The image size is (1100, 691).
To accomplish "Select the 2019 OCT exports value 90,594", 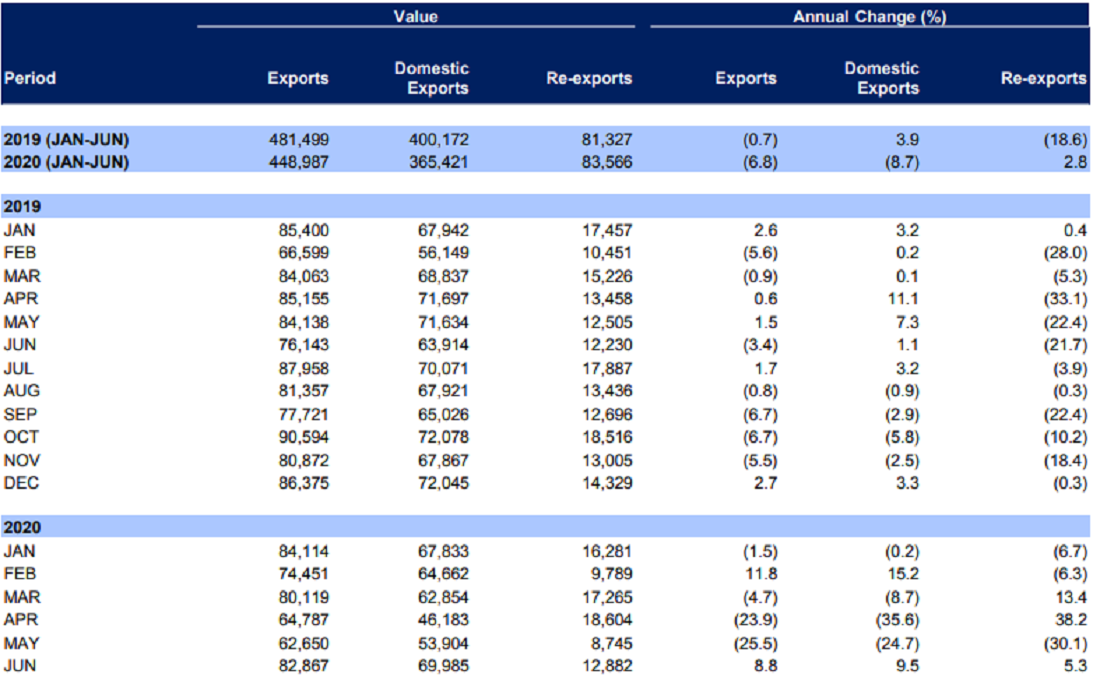I will (303, 437).
